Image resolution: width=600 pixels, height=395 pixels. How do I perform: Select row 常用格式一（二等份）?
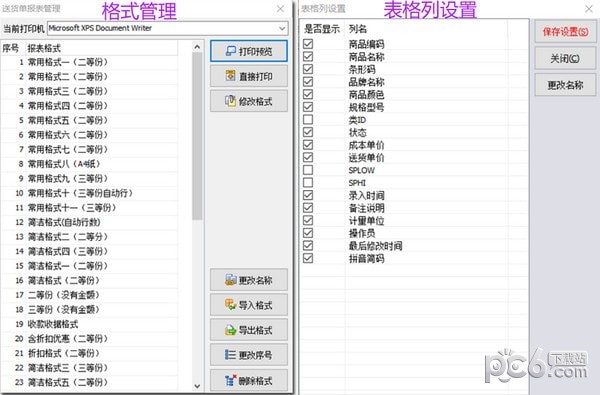coord(89,62)
